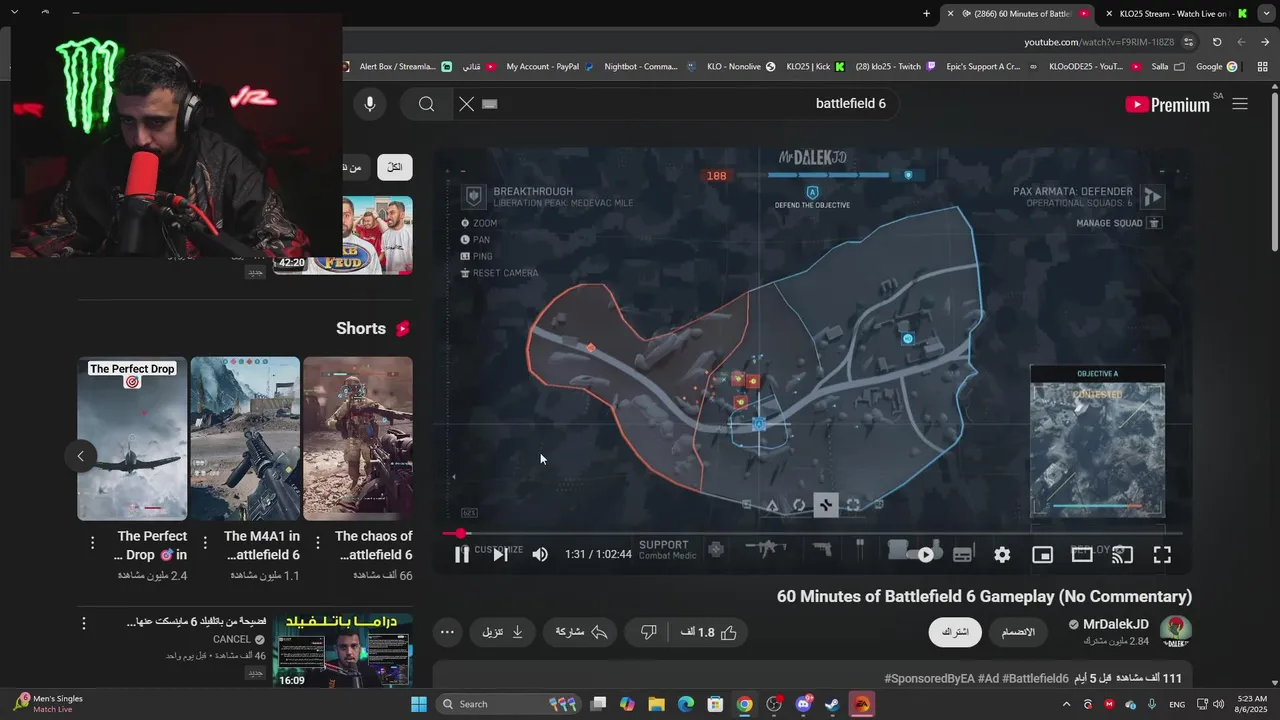The width and height of the screenshot is (1280, 720).
Task: Open more actions three-dot menu under video
Action: point(447,632)
